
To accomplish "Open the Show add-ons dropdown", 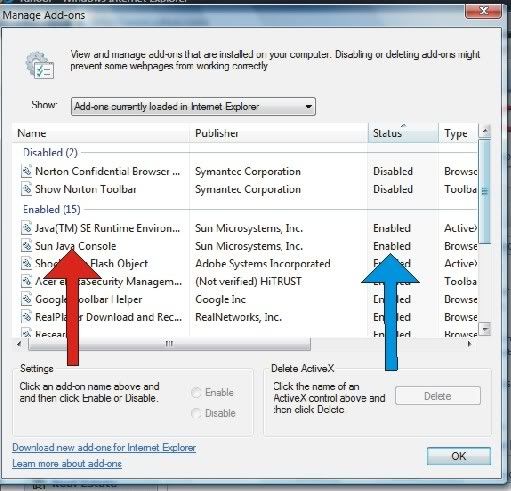I will pos(193,107).
